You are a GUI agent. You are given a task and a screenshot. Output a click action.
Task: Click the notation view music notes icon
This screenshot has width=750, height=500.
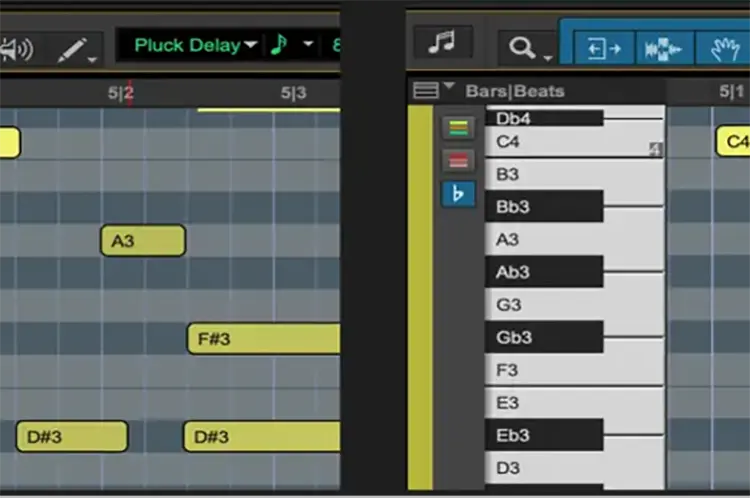442,42
